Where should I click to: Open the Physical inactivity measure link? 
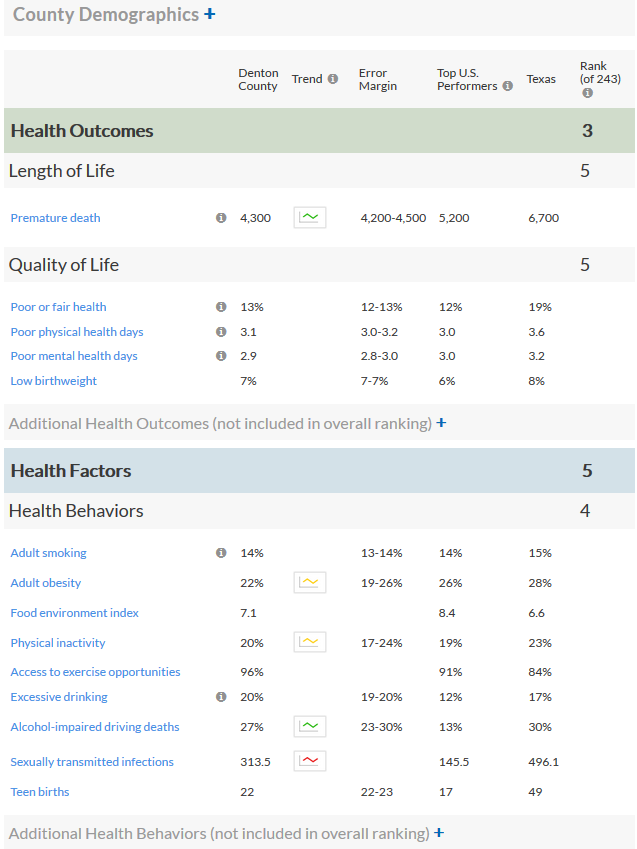click(x=58, y=643)
